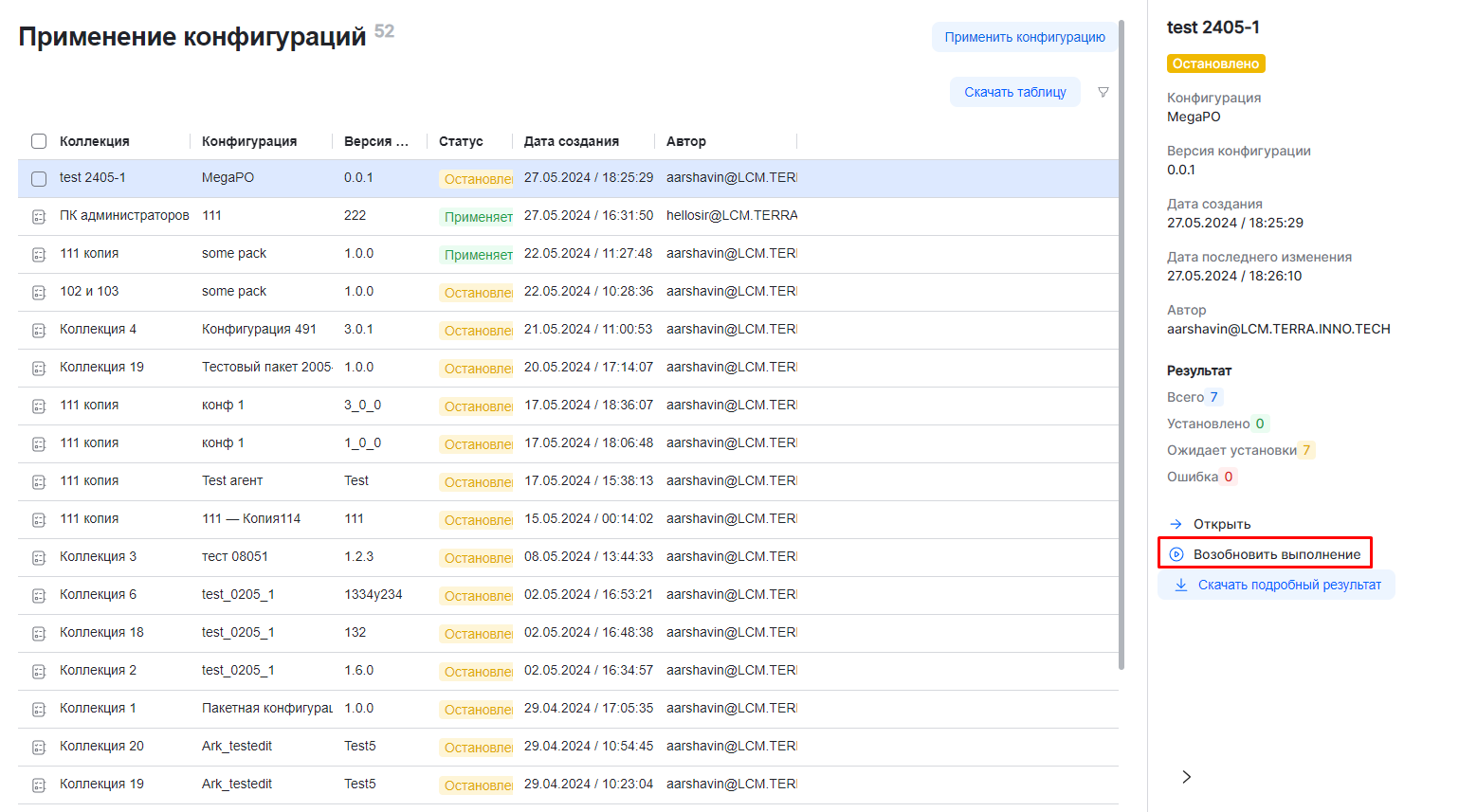This screenshot has width=1477, height=812.
Task: Click the list icon beside ПК администраторов
Action: pyautogui.click(x=39, y=217)
